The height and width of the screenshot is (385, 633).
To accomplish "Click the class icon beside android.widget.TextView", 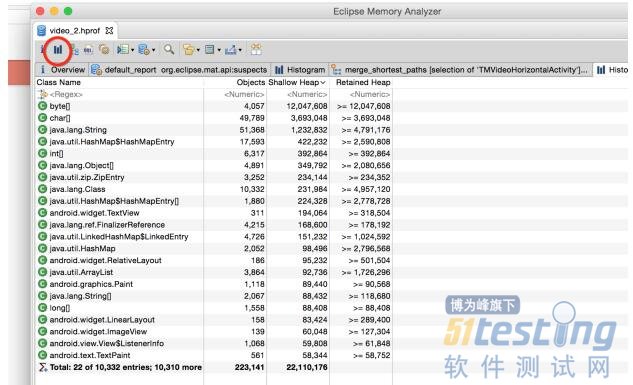I will tap(42, 213).
